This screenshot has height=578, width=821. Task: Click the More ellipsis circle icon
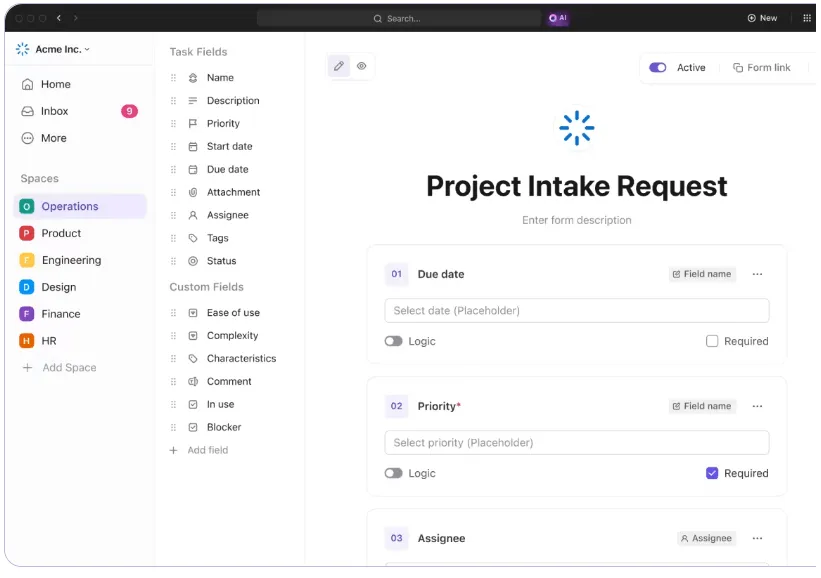[27, 138]
